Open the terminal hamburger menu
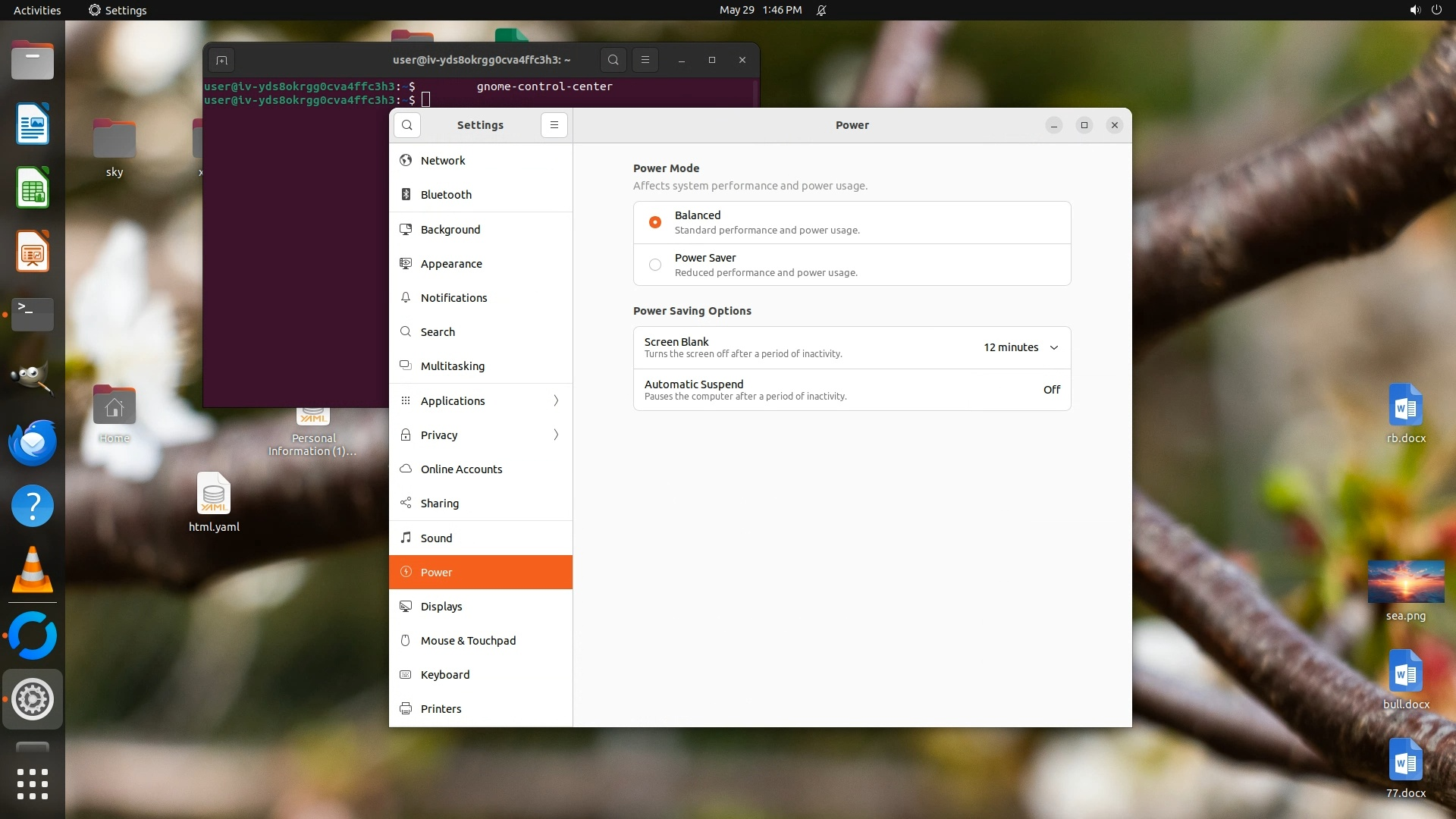This screenshot has width=1456, height=819. pos(645,60)
